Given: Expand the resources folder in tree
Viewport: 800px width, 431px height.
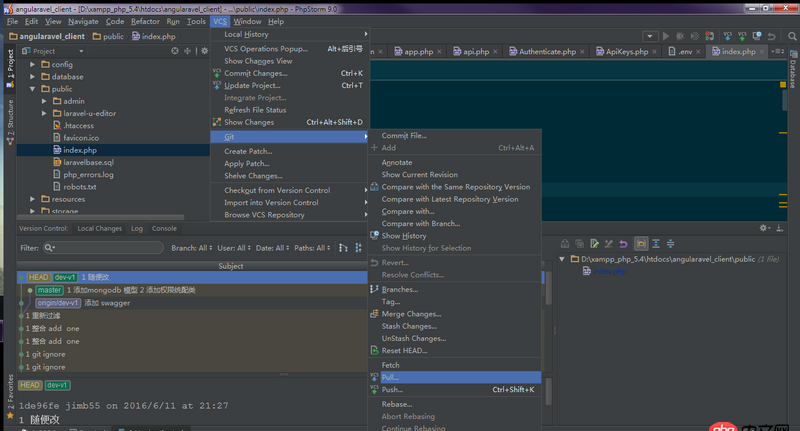Looking at the screenshot, I should [x=33, y=199].
